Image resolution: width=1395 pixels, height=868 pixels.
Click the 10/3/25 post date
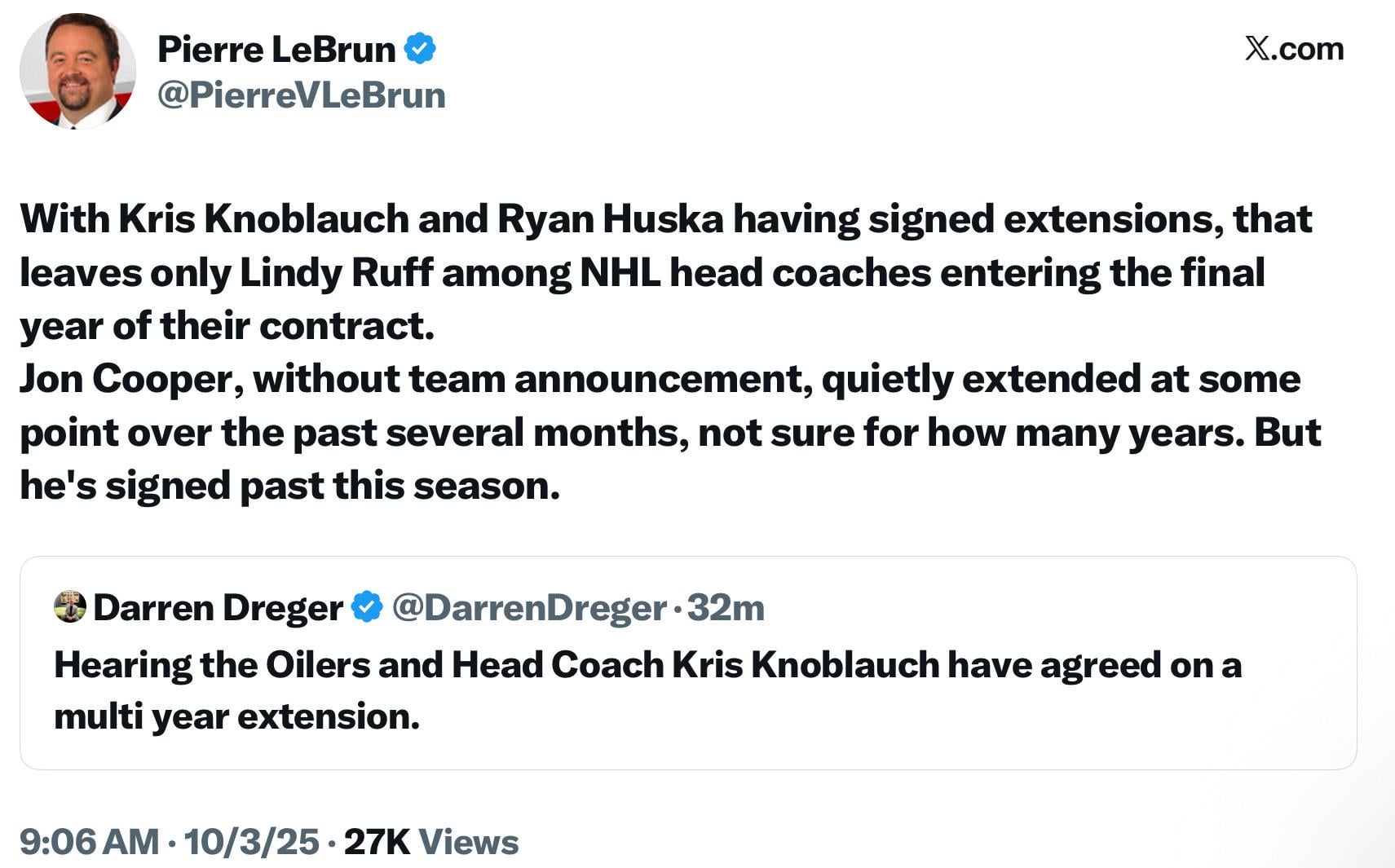pos(251,842)
